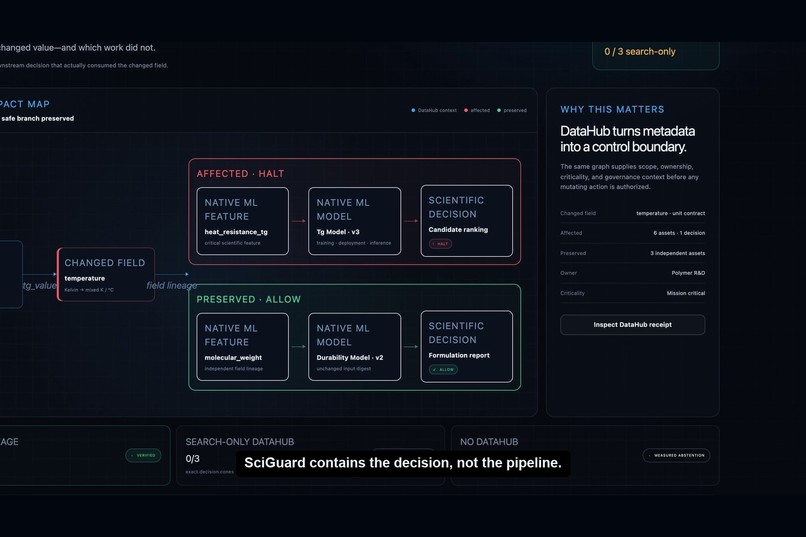Click the 'Polymer R&D' owner value
This screenshot has height=537, width=806.
[x=688, y=273]
